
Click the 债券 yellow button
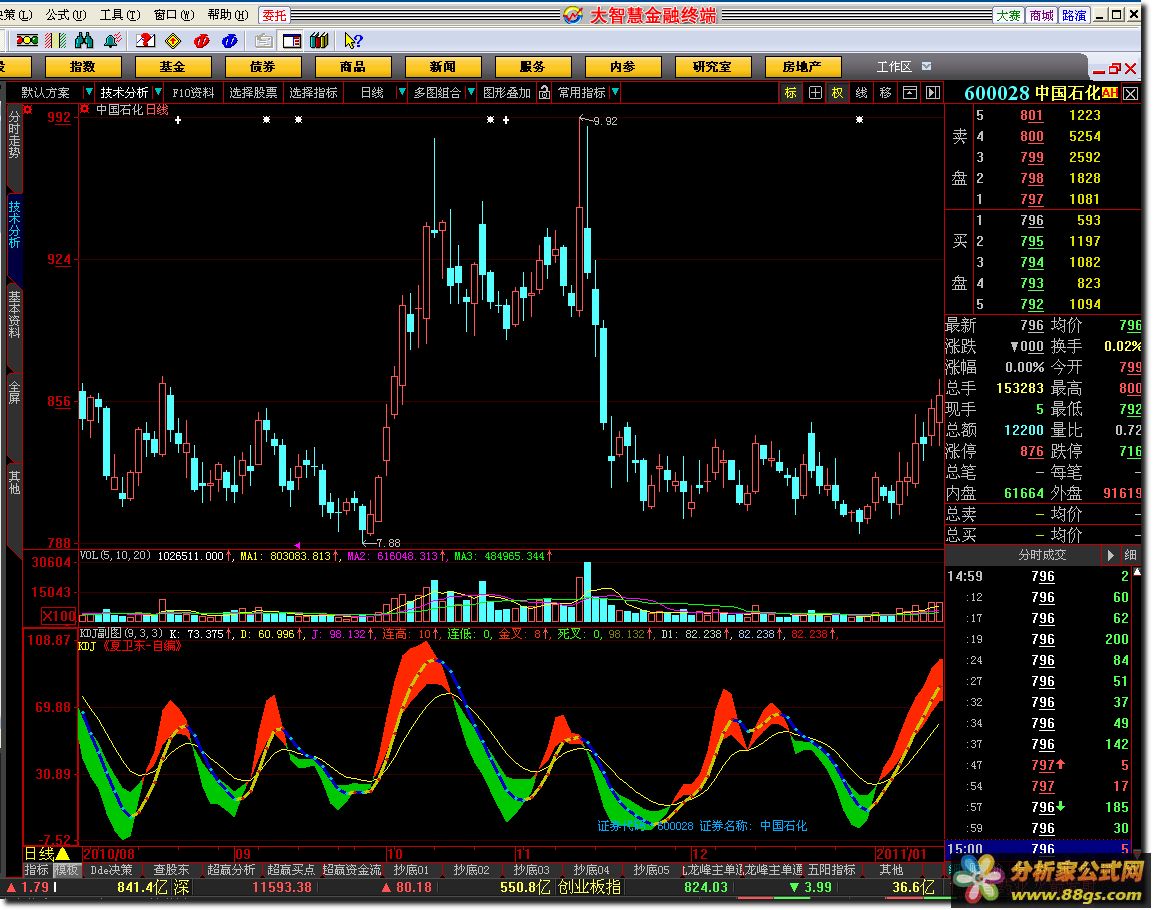(263, 67)
